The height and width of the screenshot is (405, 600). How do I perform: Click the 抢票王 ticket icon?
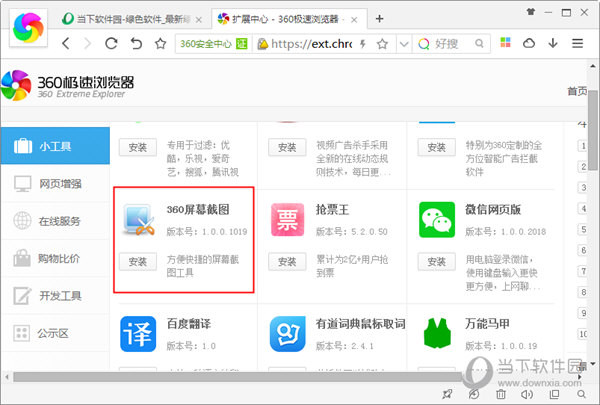287,220
